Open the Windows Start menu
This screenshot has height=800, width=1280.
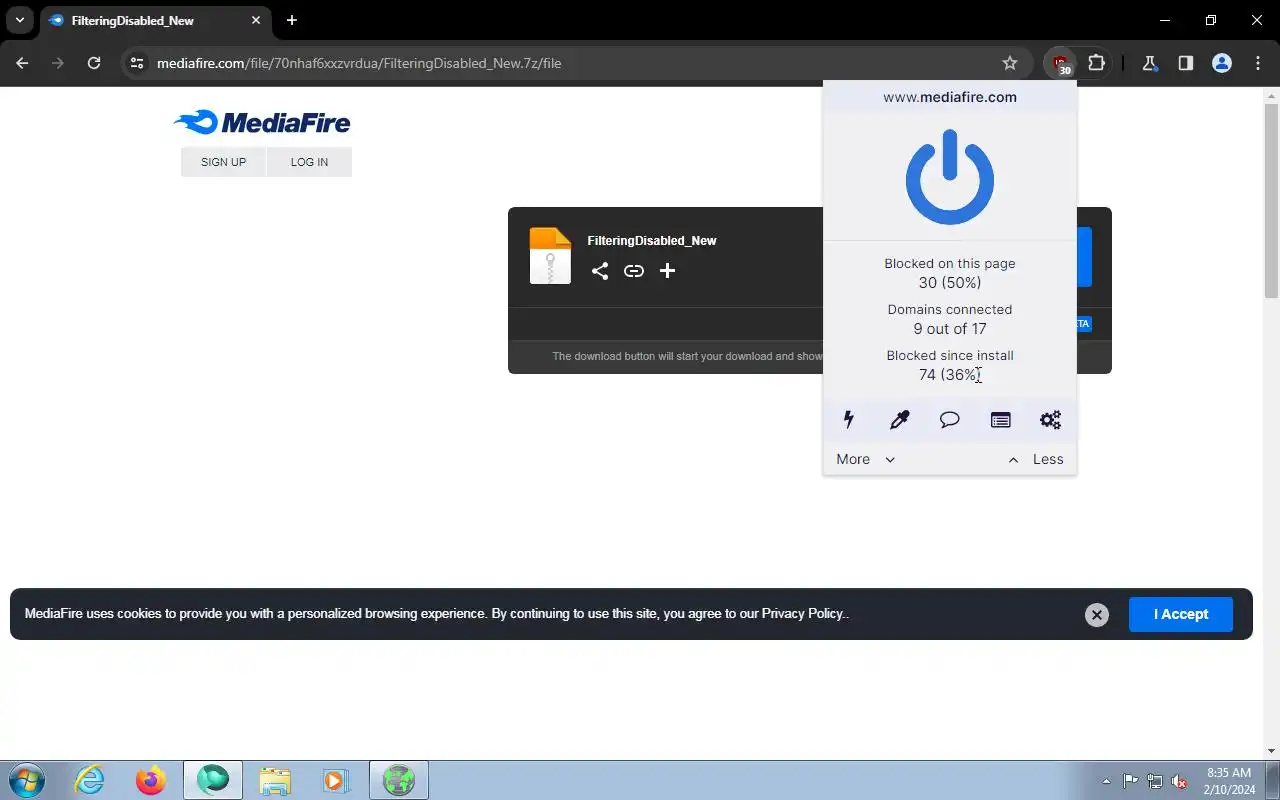27,780
